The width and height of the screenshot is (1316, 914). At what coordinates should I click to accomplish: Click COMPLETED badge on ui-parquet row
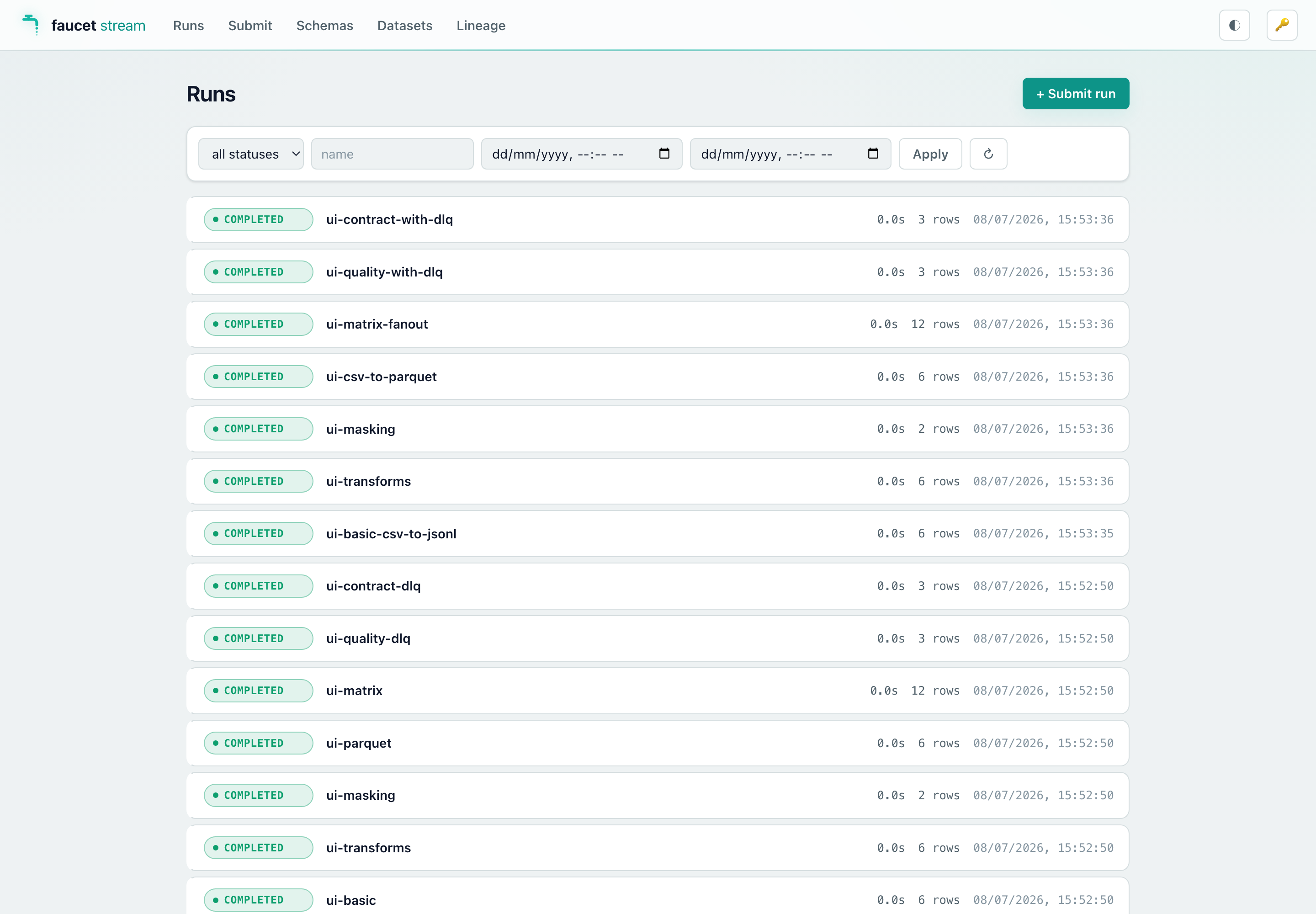point(258,743)
